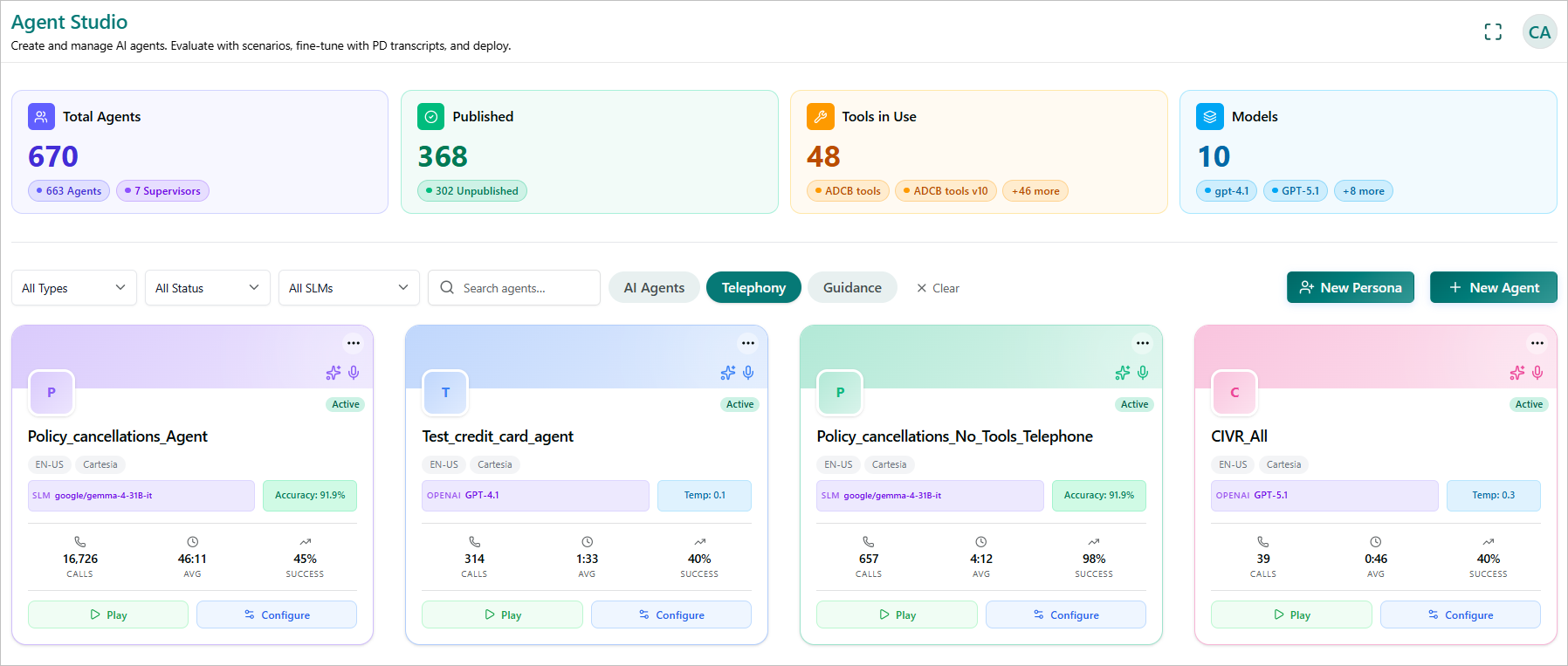Open more options on Policy_cancellations_Agent card
This screenshot has height=666, width=1568.
pos(354,343)
